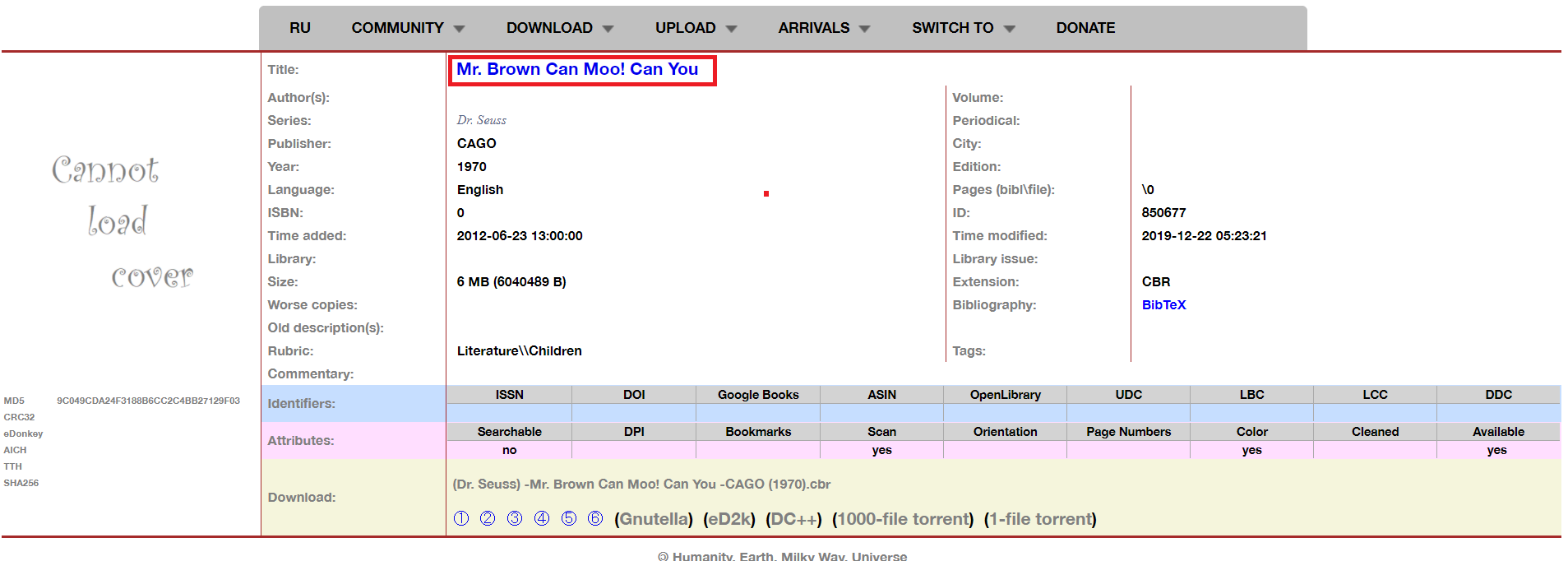Viewport: 1568px width, 561px height.
Task: Expand the COMMUNITY menu arrow
Action: tap(459, 29)
